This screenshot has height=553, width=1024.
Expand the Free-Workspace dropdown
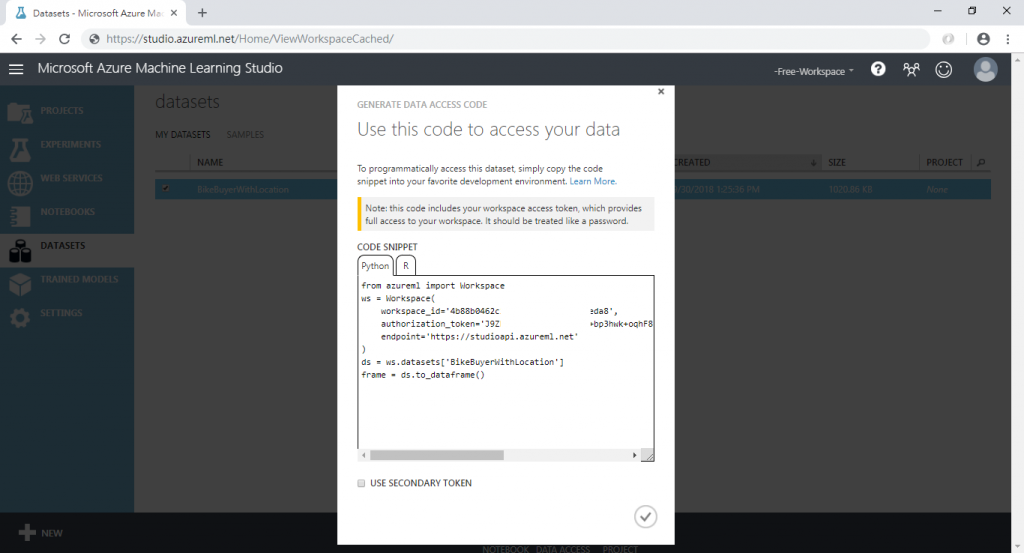click(x=814, y=71)
